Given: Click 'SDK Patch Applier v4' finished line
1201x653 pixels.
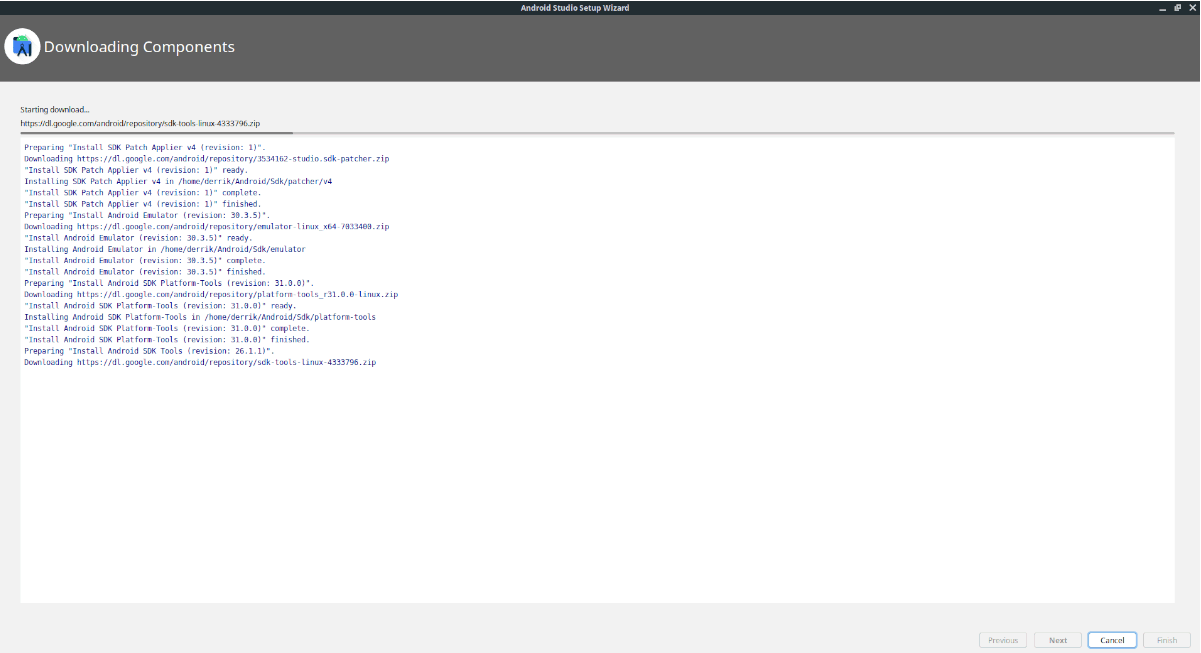Looking at the screenshot, I should point(142,204).
